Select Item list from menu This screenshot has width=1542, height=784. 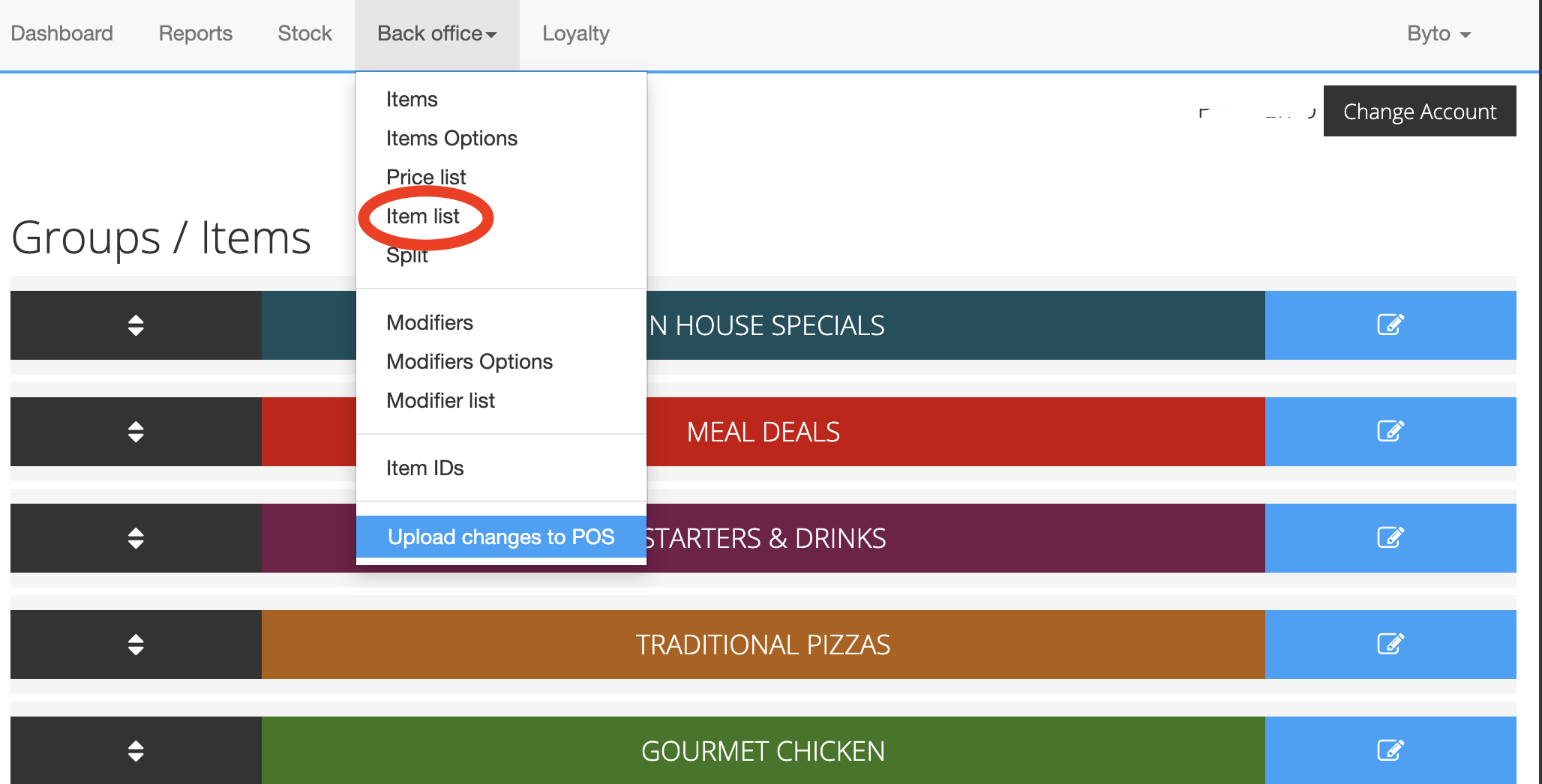423,217
